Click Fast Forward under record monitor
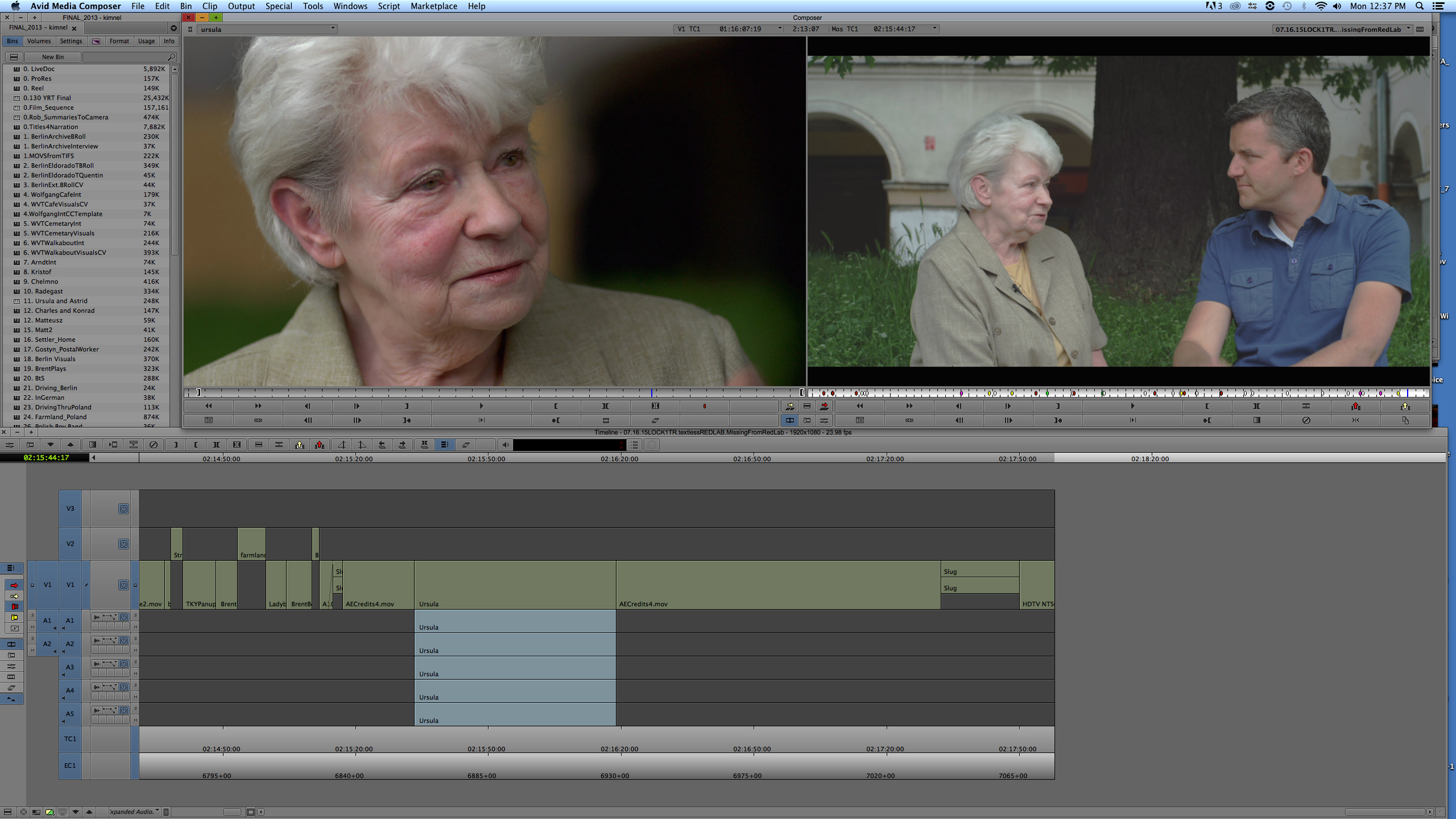The width and height of the screenshot is (1456, 819). (x=909, y=406)
